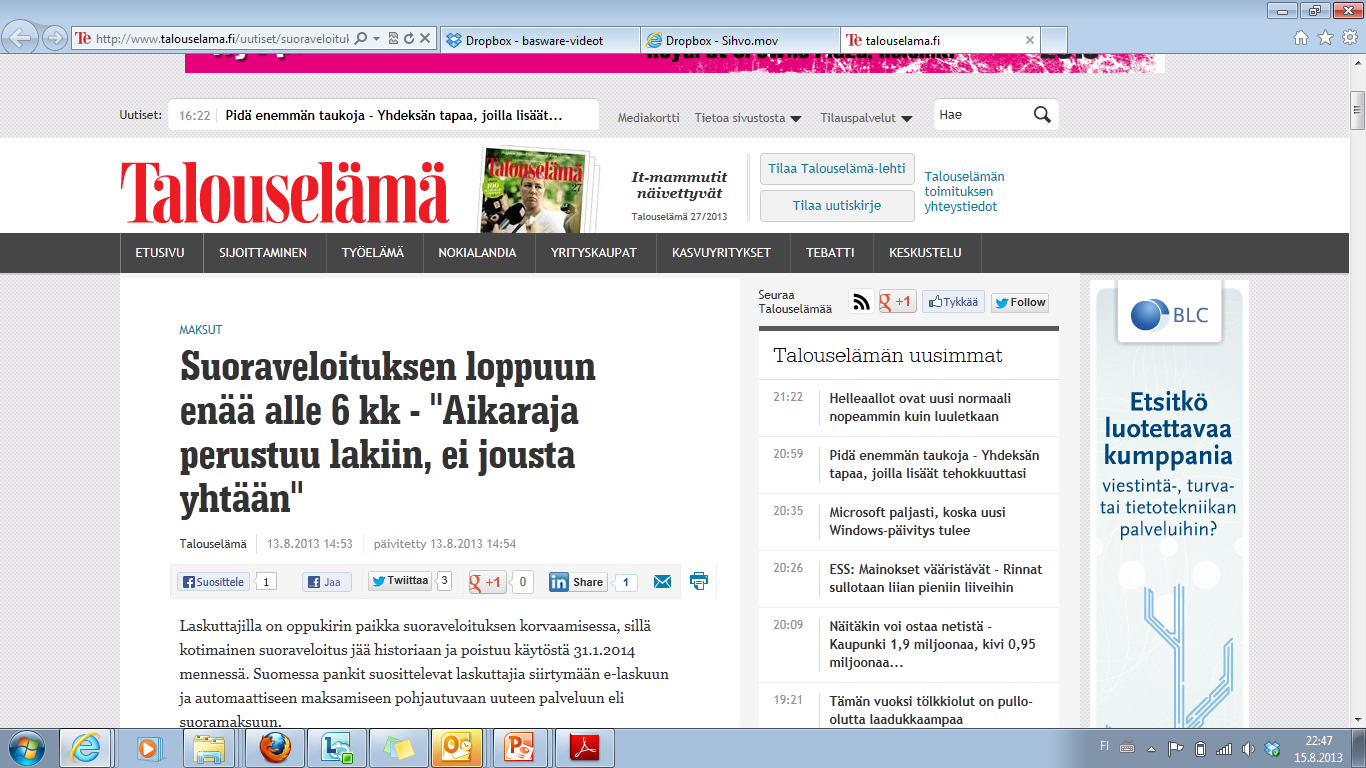Open ESS: Mainokset vääristävät headline

click(936, 578)
